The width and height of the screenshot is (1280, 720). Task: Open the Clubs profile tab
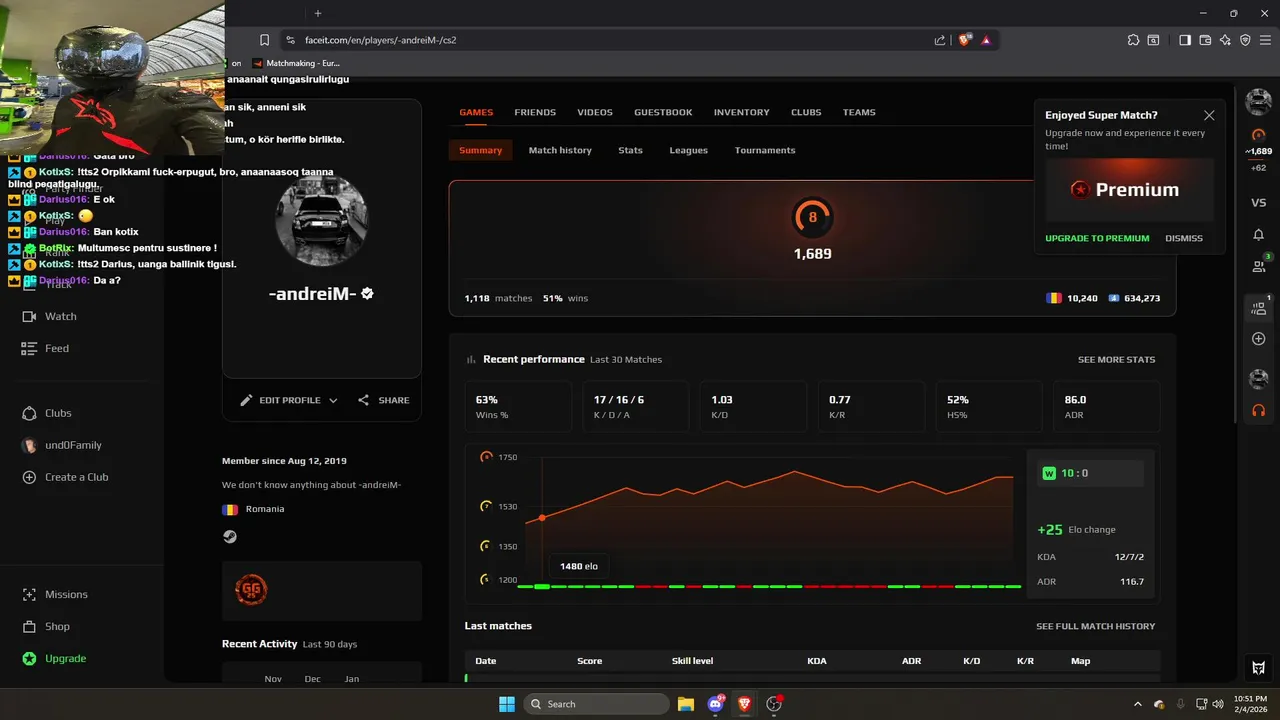pyautogui.click(x=806, y=112)
